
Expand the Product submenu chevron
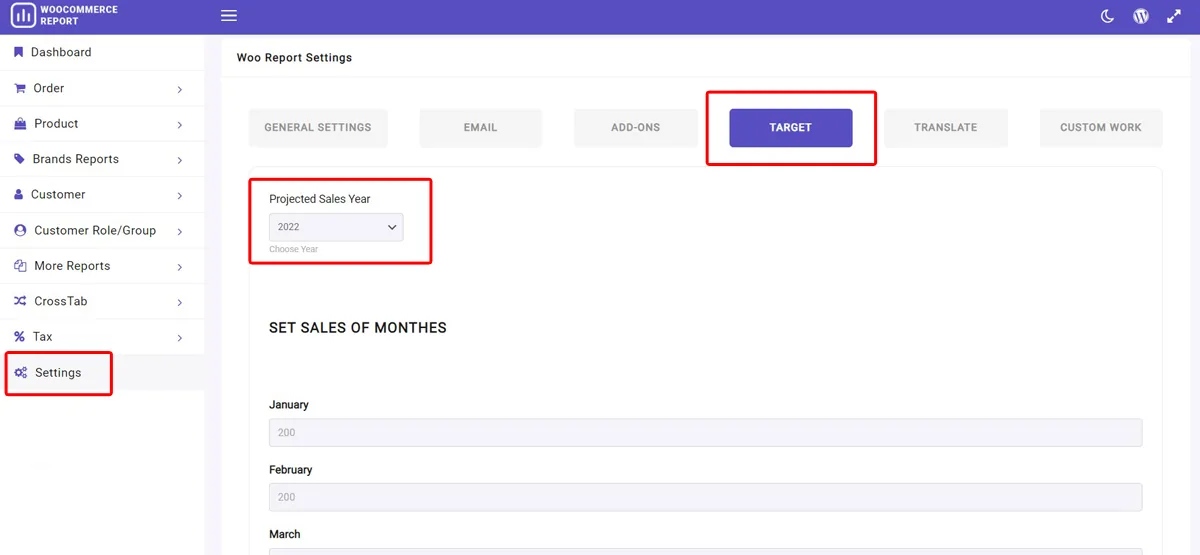[180, 125]
